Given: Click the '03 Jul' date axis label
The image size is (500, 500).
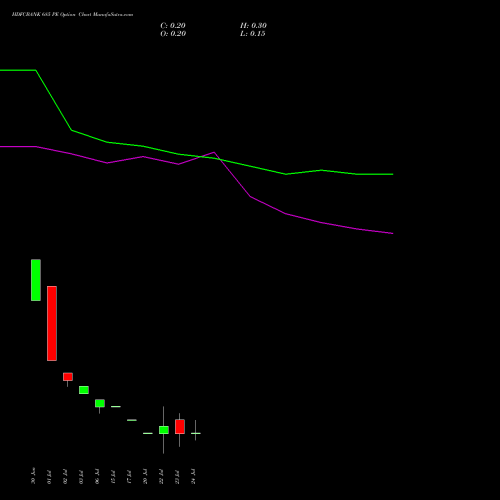Looking at the screenshot, I should pyautogui.click(x=81, y=477).
